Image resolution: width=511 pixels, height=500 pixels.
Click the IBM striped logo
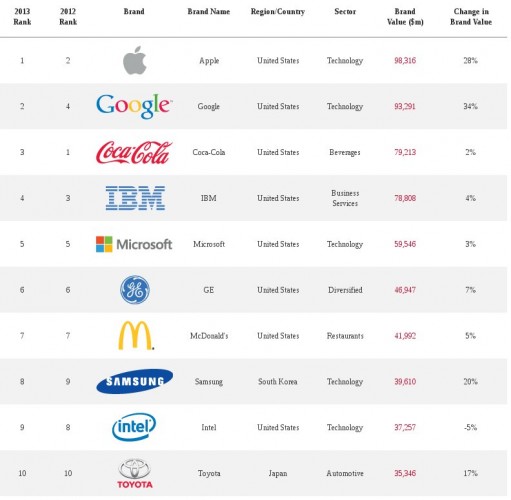tap(135, 198)
